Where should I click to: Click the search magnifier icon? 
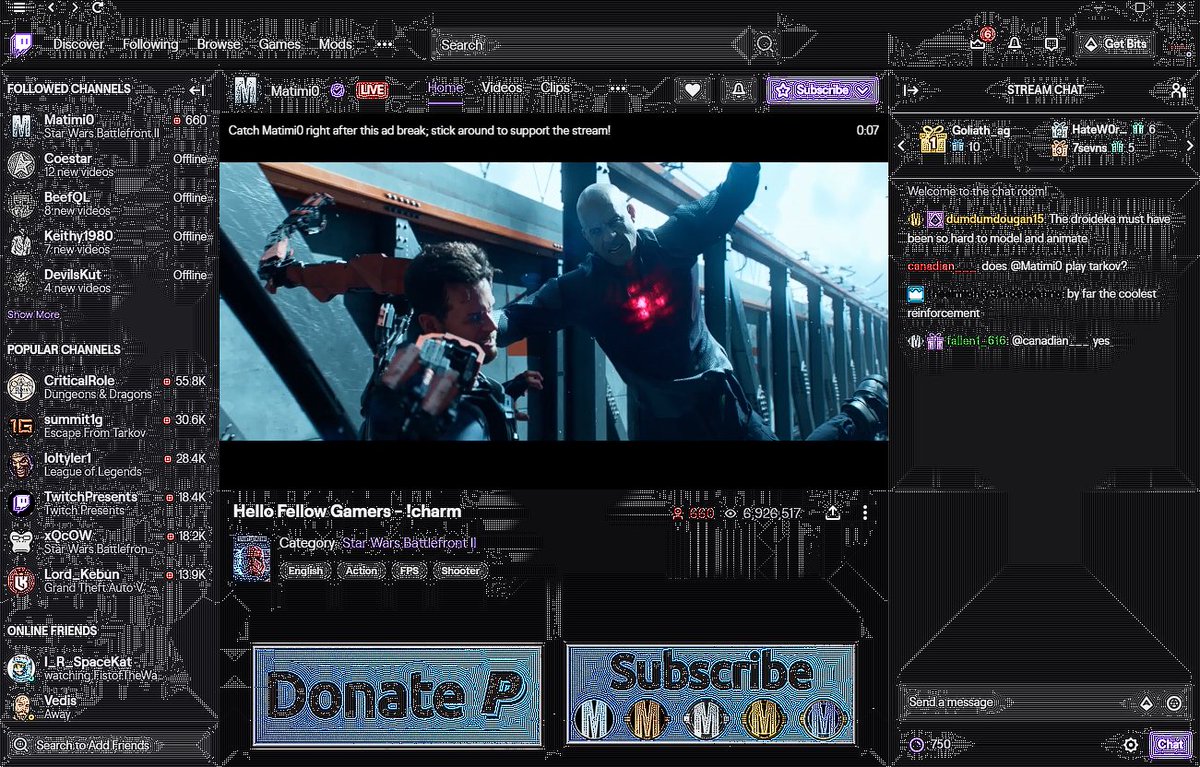[x=765, y=44]
